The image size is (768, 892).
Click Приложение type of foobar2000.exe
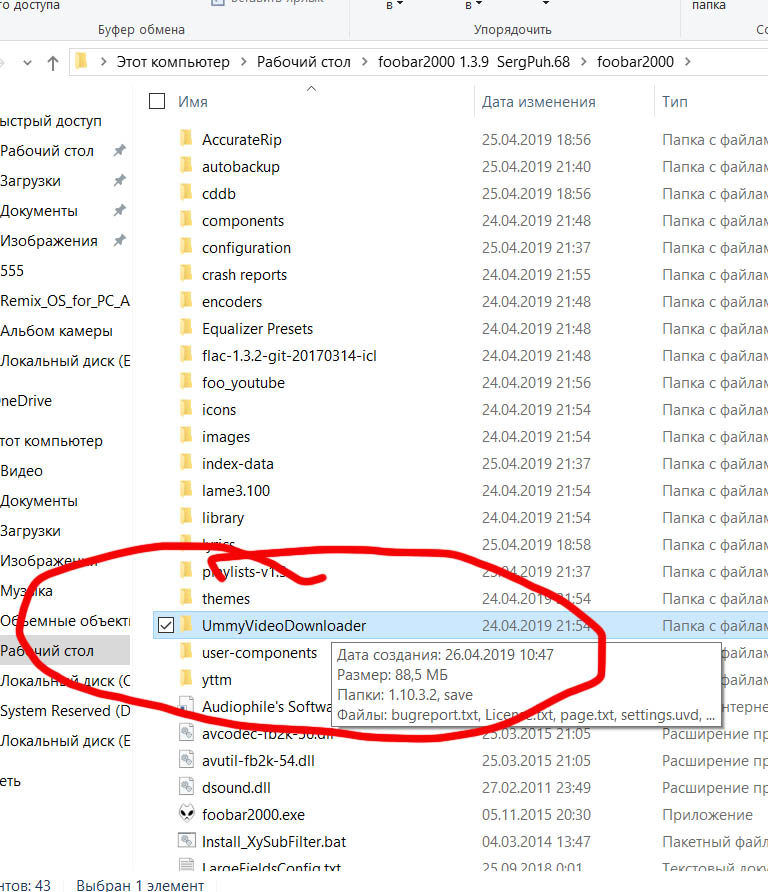707,815
